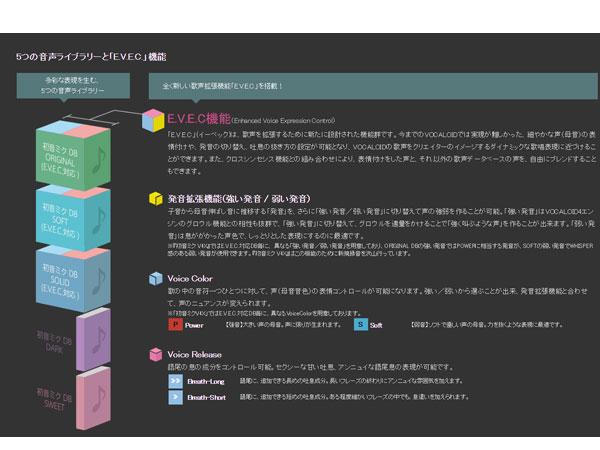Click the Breath-Long label text

[206, 382]
